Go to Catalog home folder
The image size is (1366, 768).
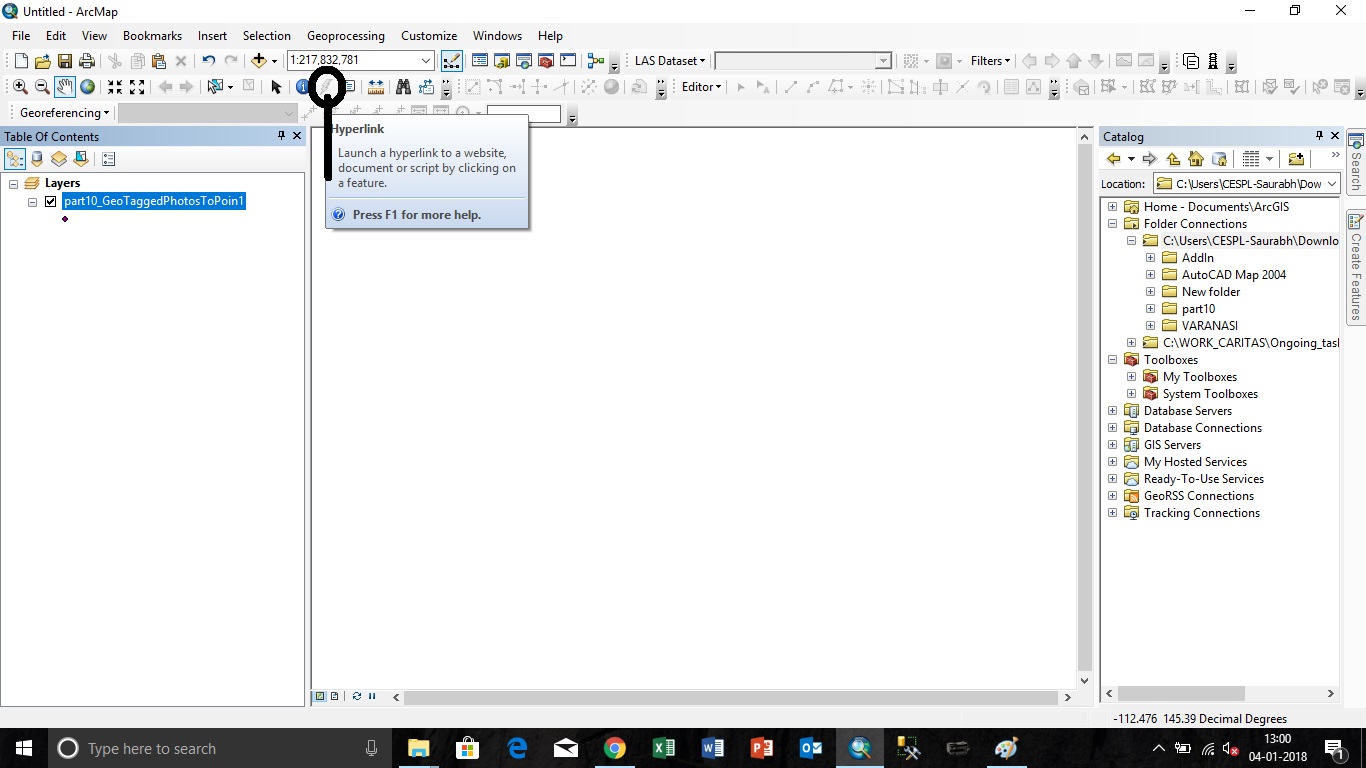[1196, 159]
